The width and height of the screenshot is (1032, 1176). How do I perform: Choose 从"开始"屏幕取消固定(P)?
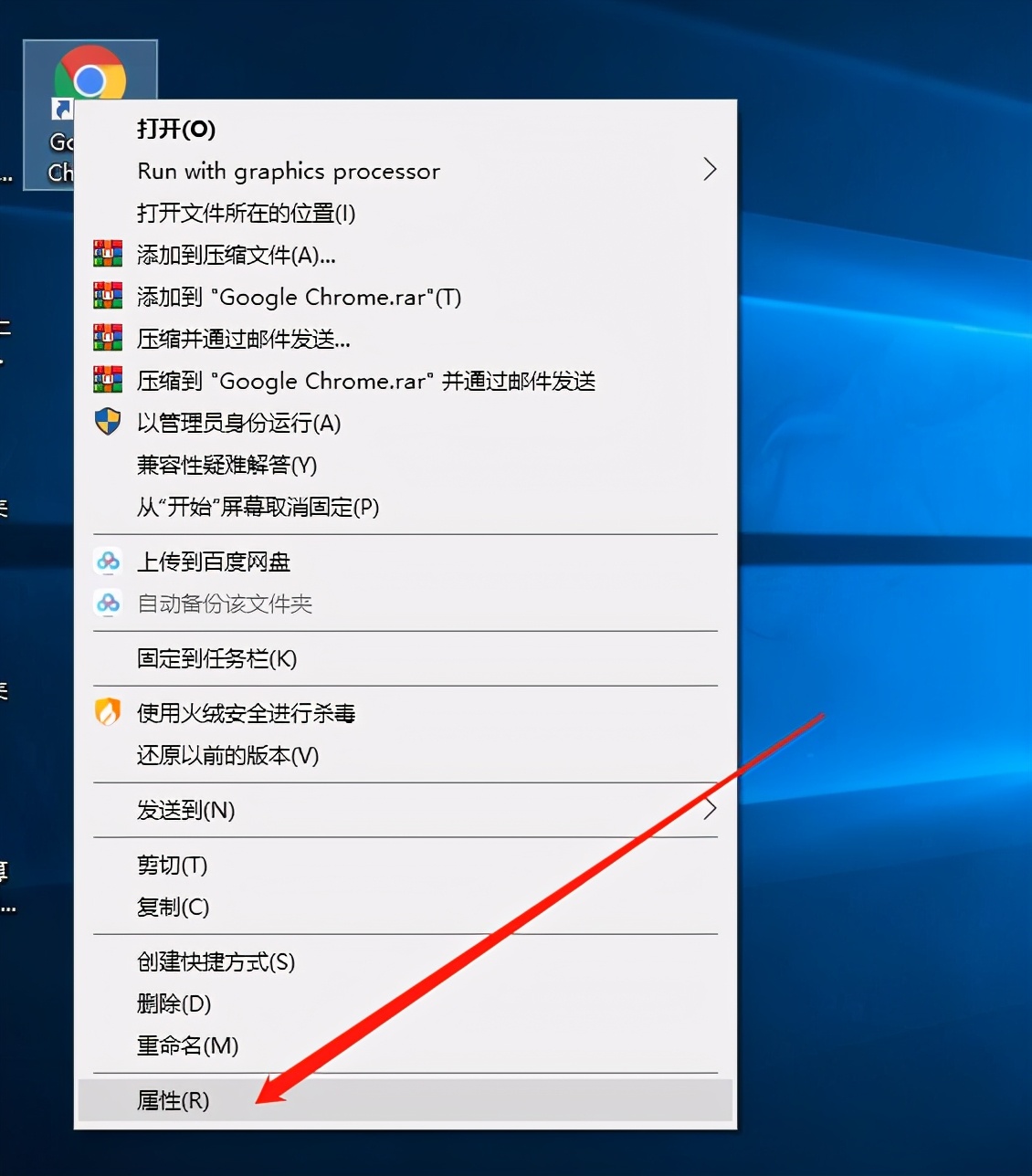coord(405,507)
